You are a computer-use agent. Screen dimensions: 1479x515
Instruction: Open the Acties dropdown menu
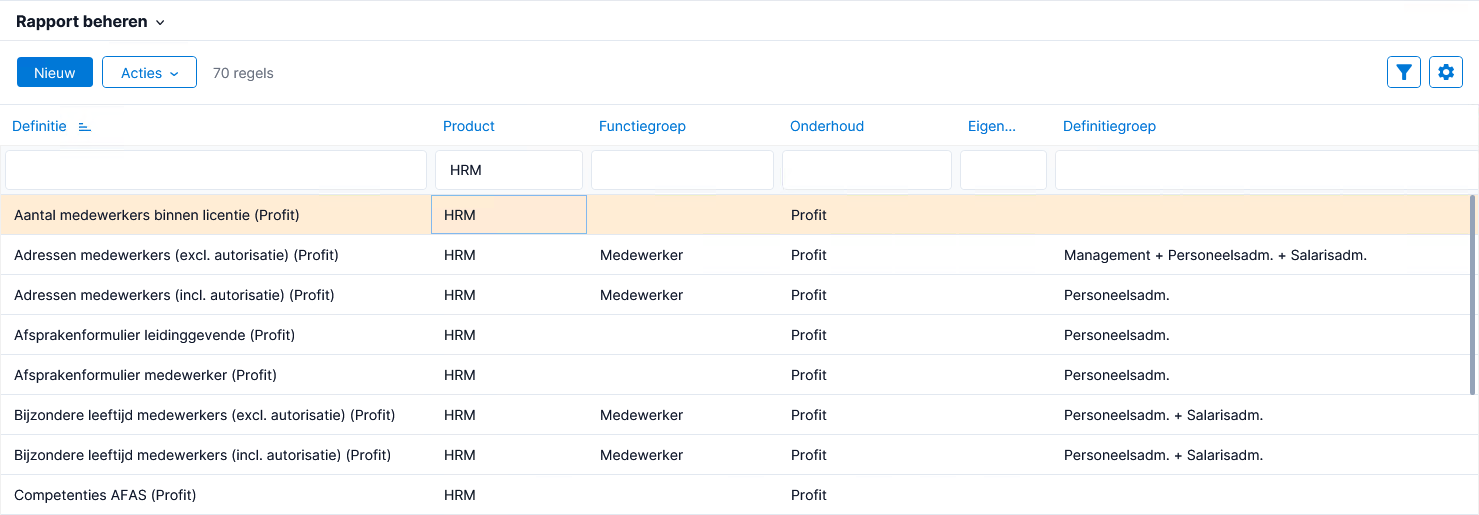pos(149,73)
